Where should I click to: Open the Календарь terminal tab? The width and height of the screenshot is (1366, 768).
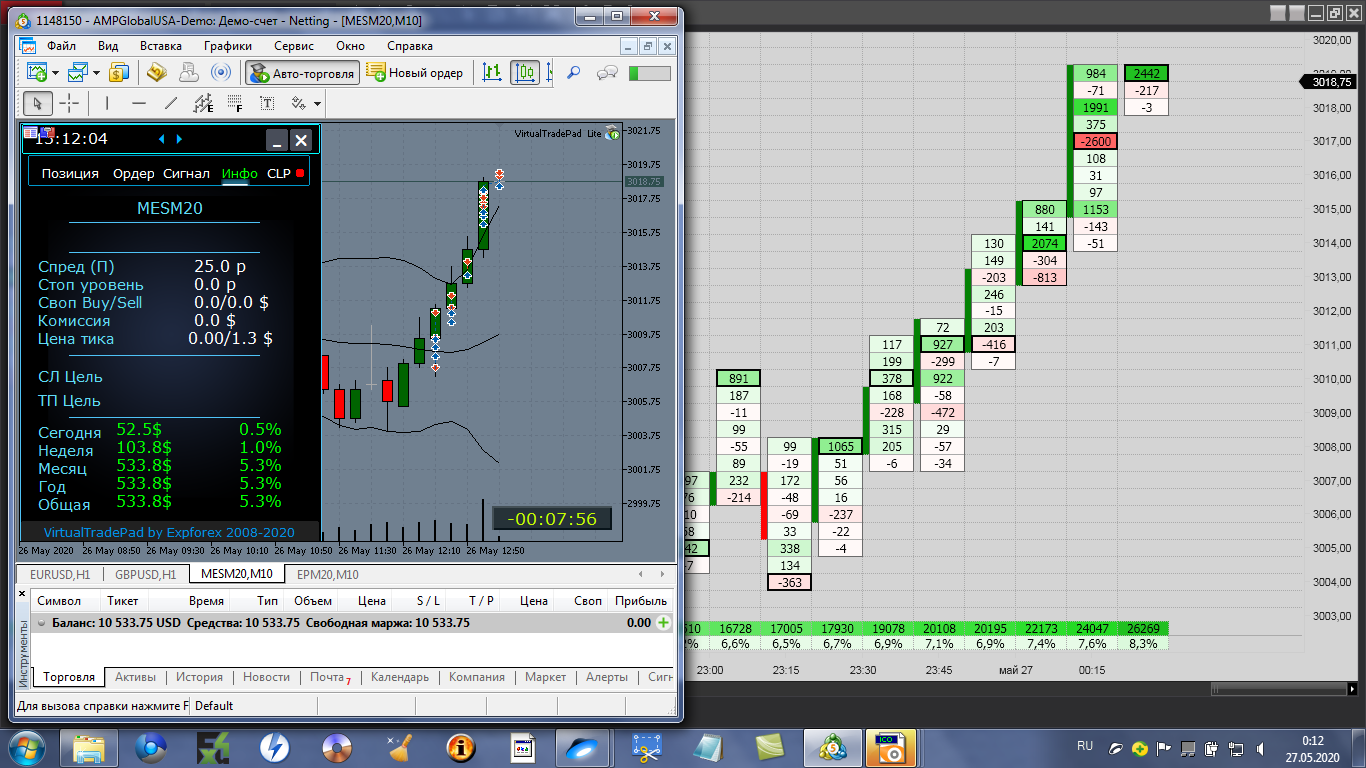click(x=400, y=677)
